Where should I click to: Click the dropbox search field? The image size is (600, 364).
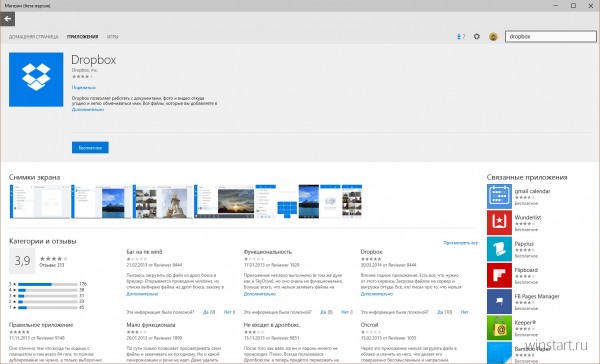[x=551, y=36]
